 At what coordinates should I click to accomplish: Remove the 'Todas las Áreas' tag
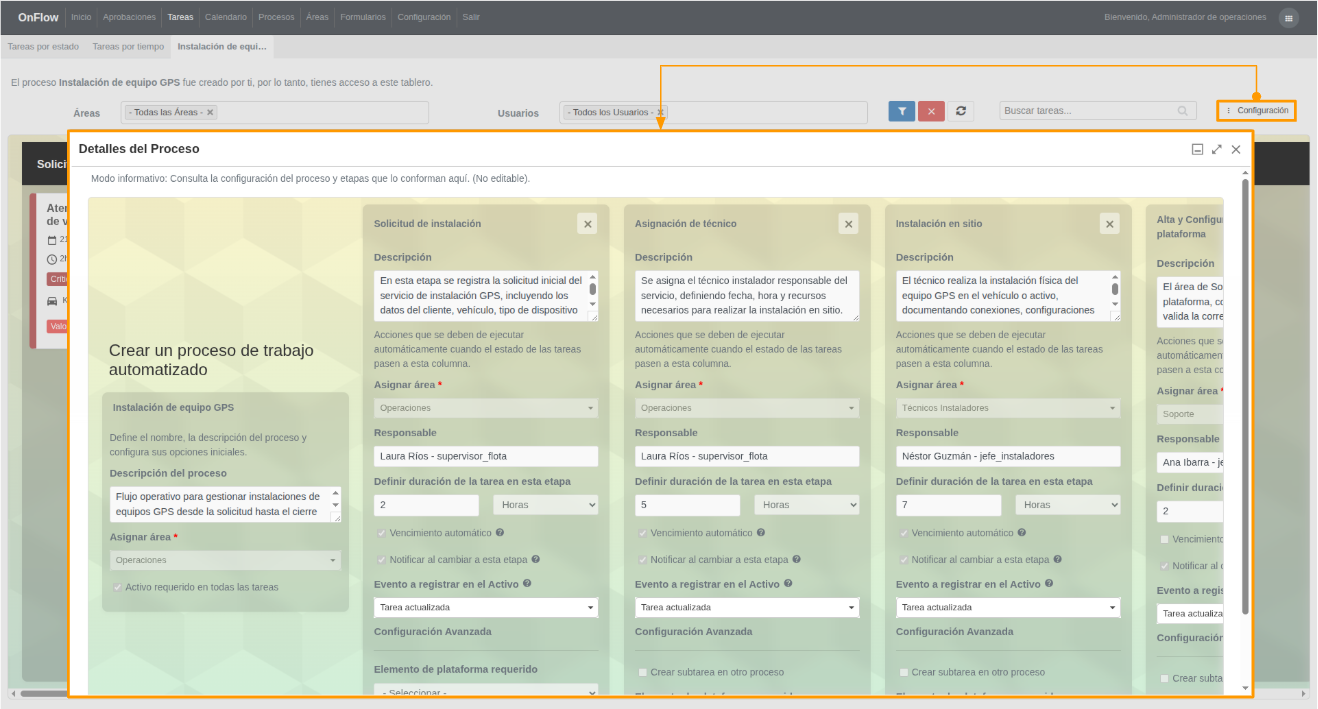210,112
